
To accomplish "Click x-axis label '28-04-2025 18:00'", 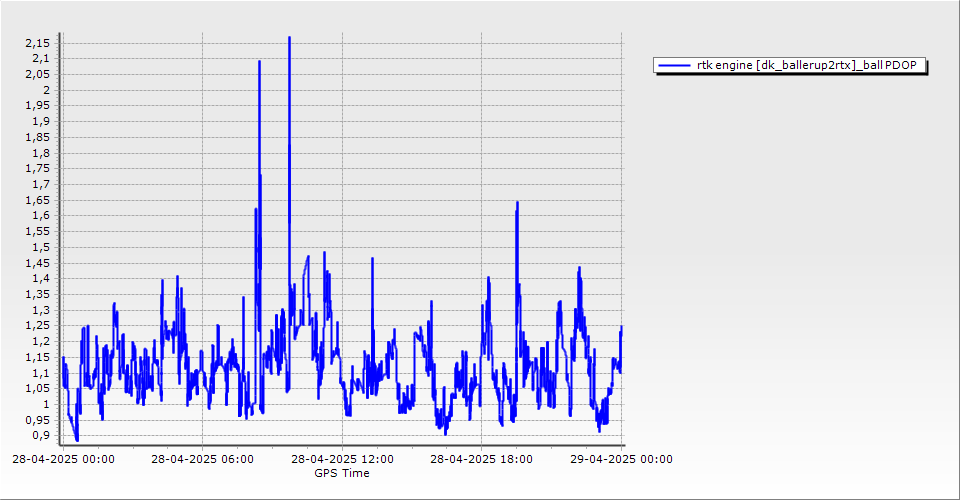I will [x=481, y=459].
